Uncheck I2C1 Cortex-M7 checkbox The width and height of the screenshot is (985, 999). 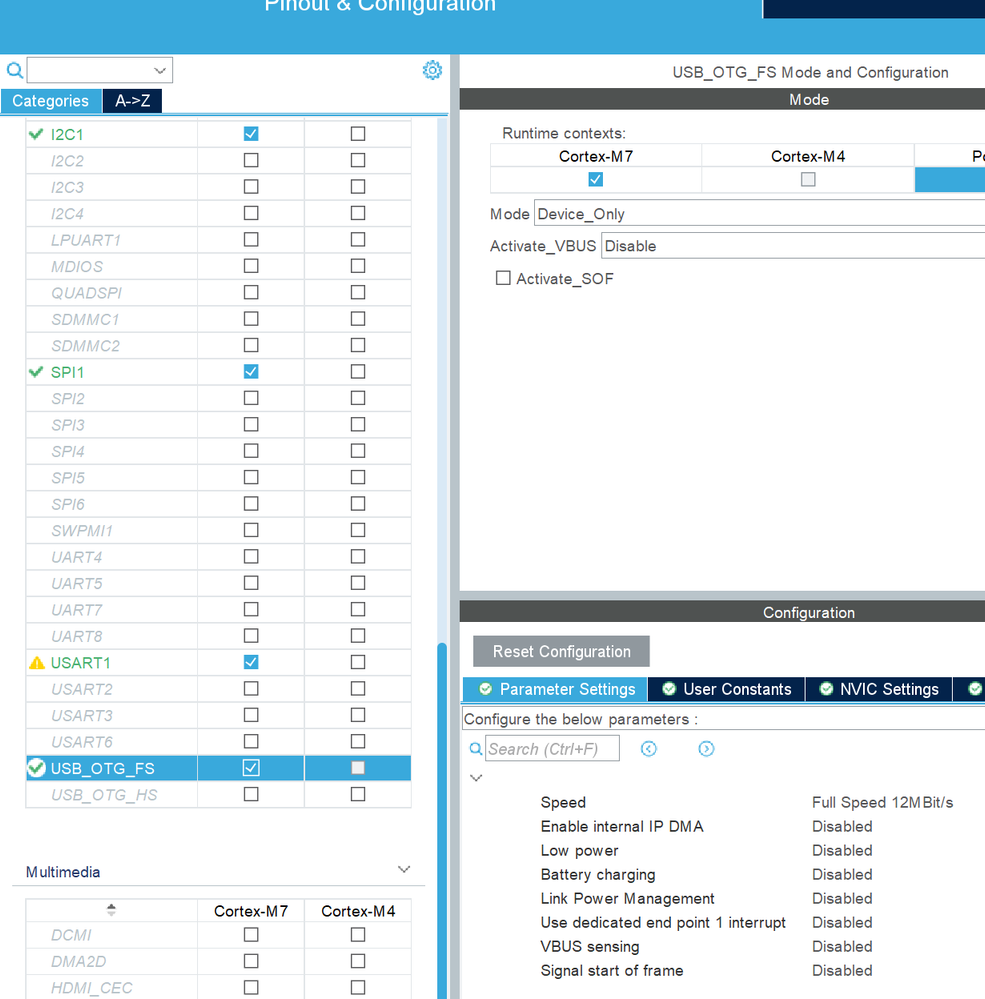tap(251, 134)
